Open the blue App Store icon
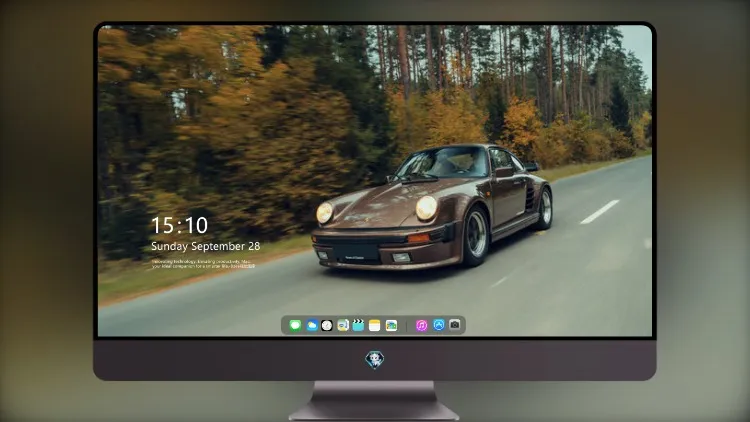The width and height of the screenshot is (750, 422). click(x=439, y=325)
